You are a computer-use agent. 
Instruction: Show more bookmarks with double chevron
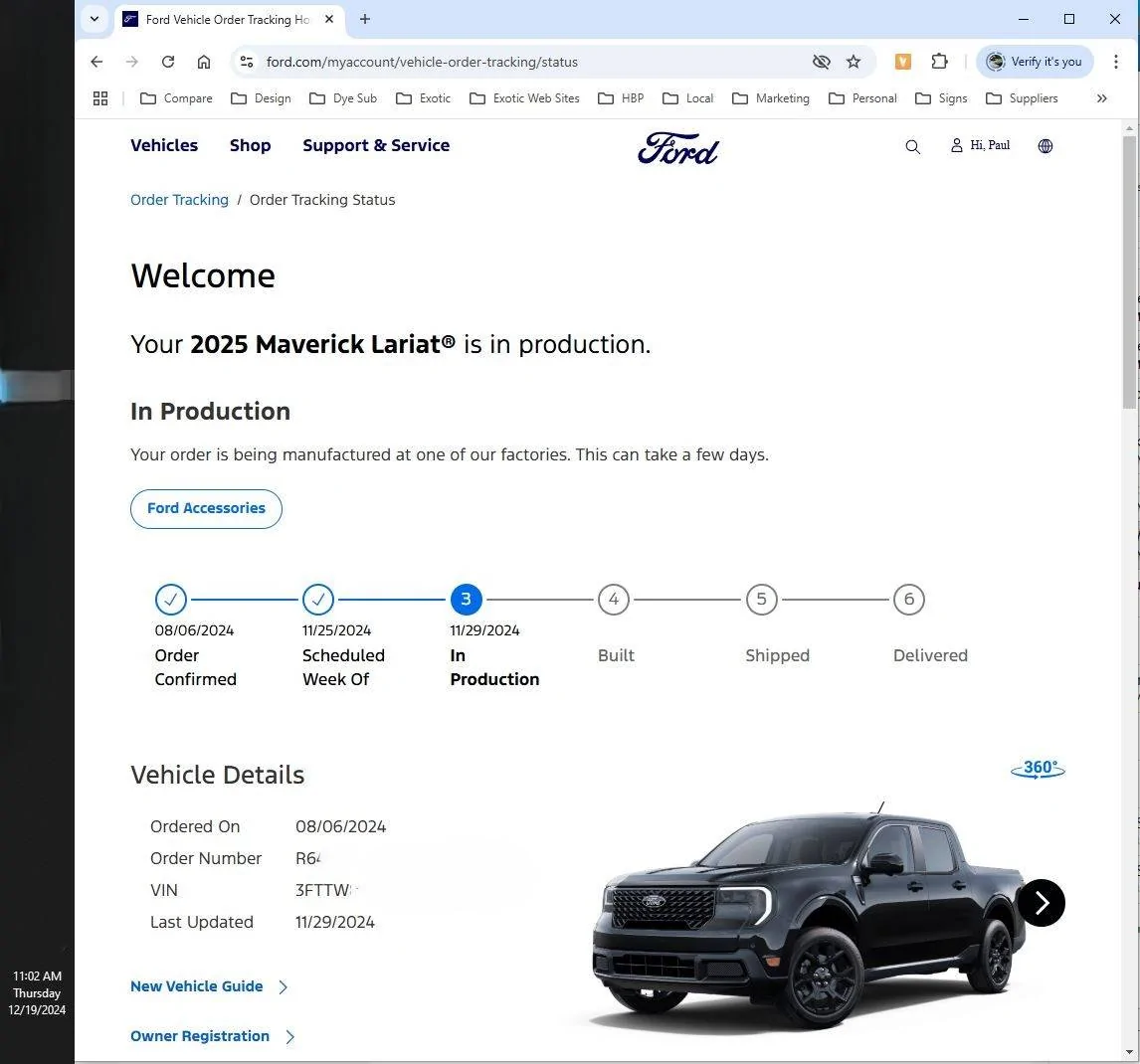(x=1102, y=98)
